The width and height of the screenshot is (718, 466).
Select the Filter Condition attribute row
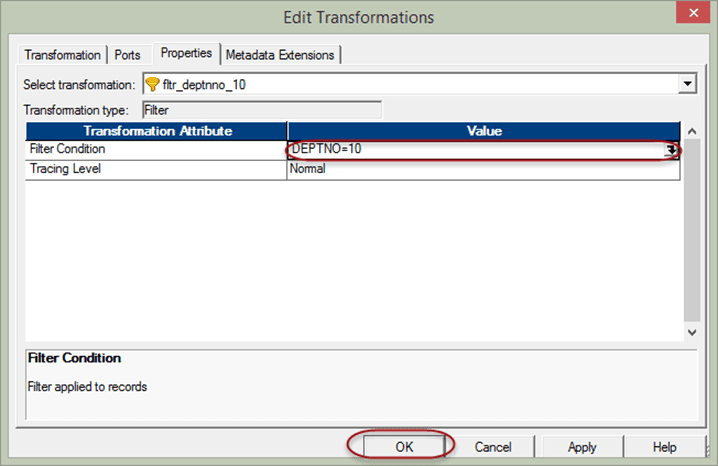[x=156, y=150]
